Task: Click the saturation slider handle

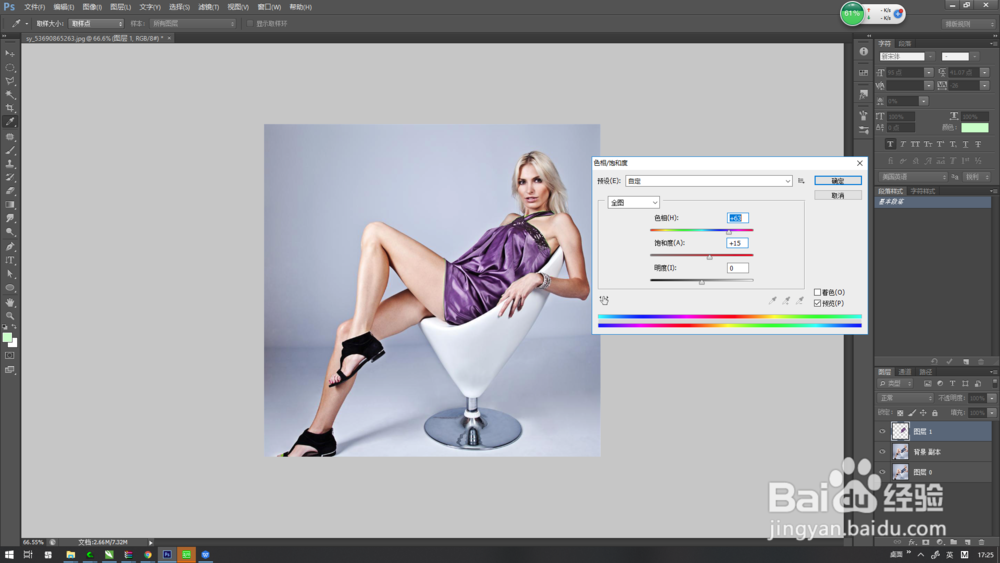Action: tap(709, 257)
